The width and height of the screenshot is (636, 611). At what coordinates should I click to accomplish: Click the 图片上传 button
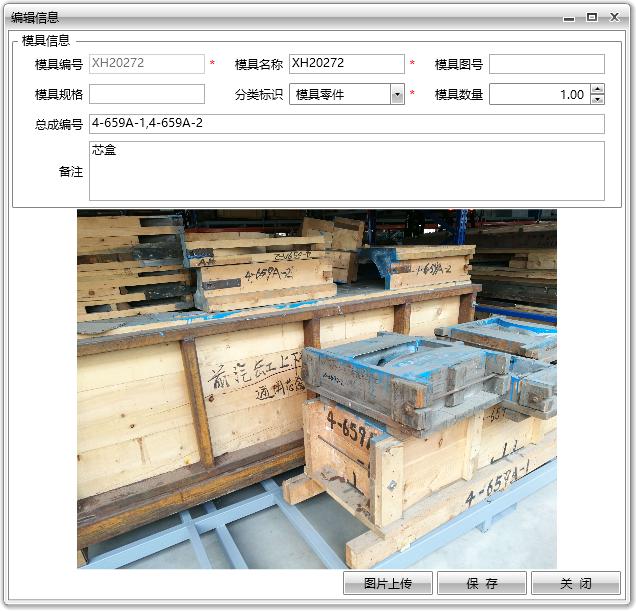(388, 583)
